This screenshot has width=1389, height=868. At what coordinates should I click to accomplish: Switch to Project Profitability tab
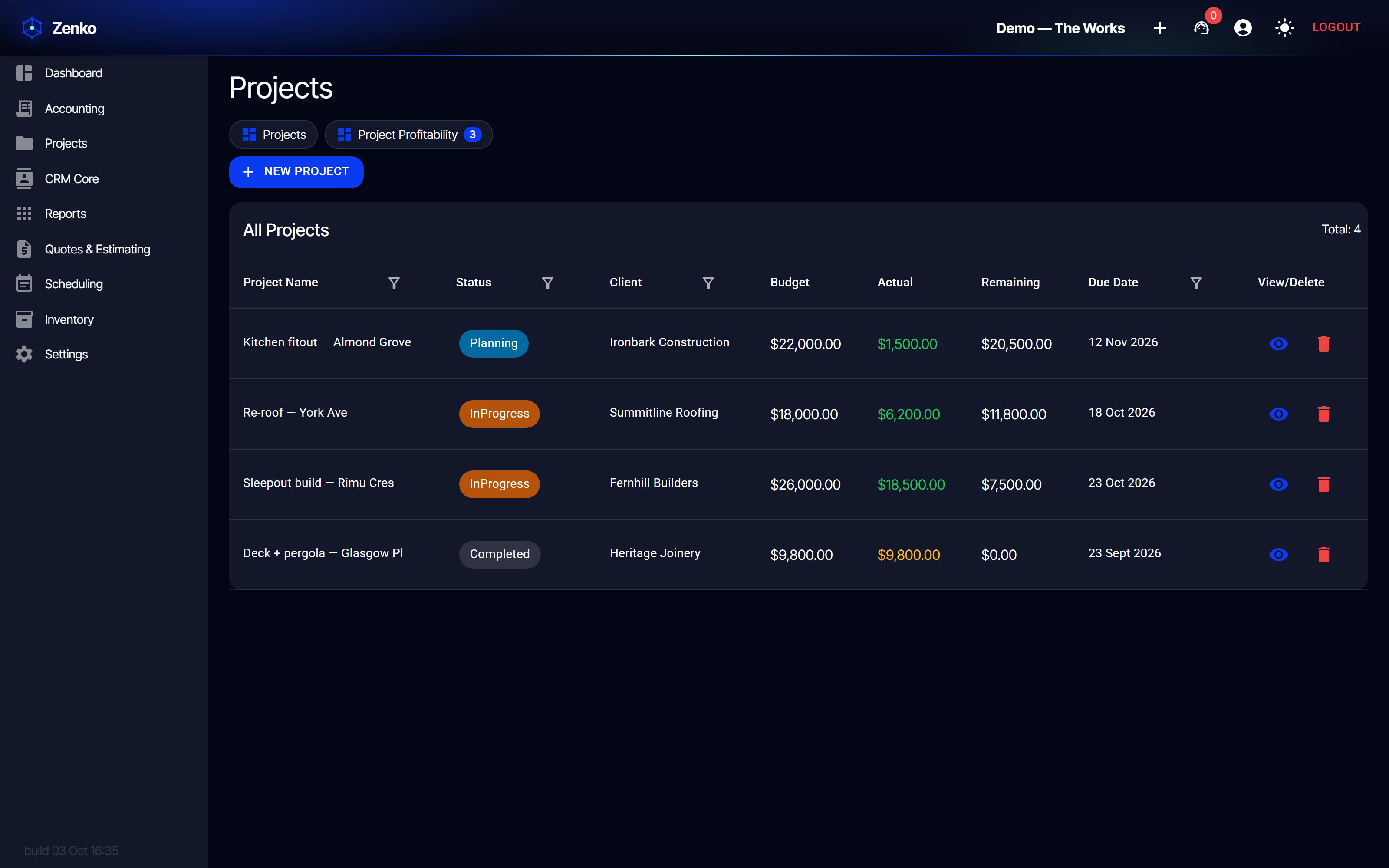[408, 135]
